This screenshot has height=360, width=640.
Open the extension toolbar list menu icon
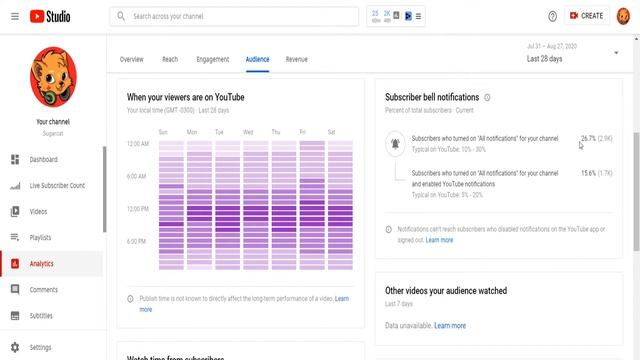tap(418, 16)
